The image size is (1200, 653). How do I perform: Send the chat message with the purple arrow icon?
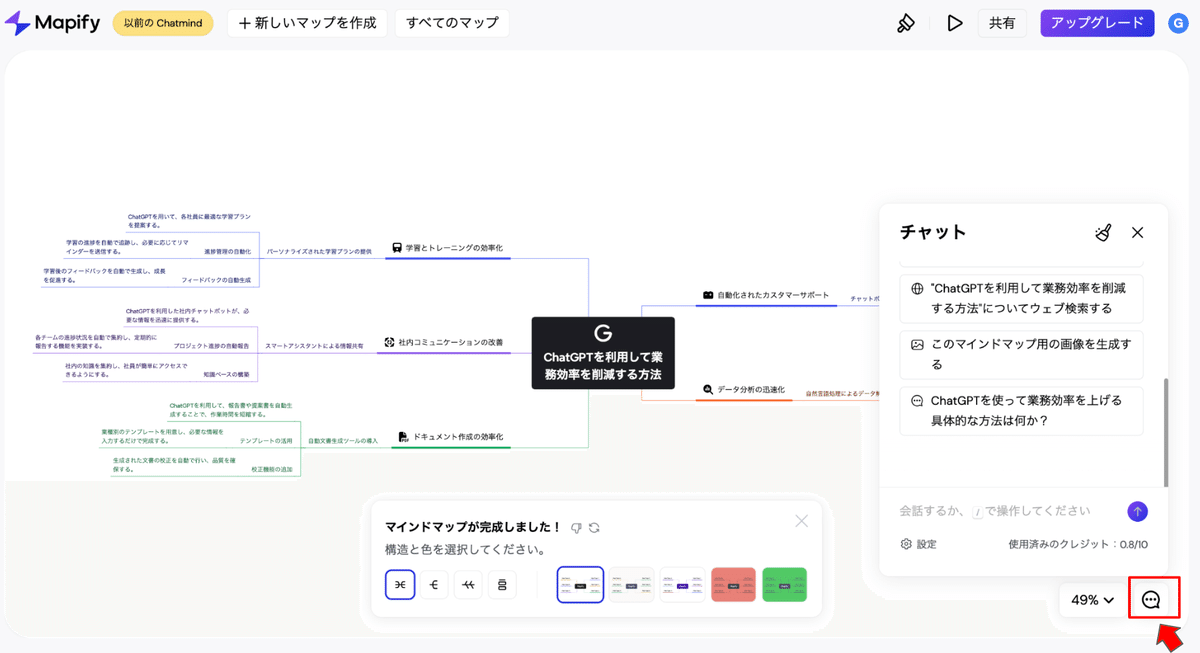click(x=1137, y=511)
